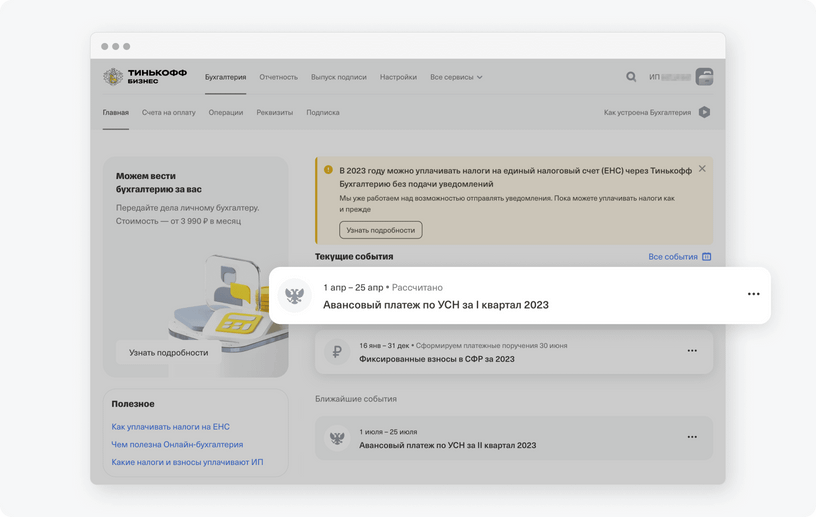816x517 pixels.
Task: Open three-dot menu for II квартал 2023 payment
Action: point(692,437)
